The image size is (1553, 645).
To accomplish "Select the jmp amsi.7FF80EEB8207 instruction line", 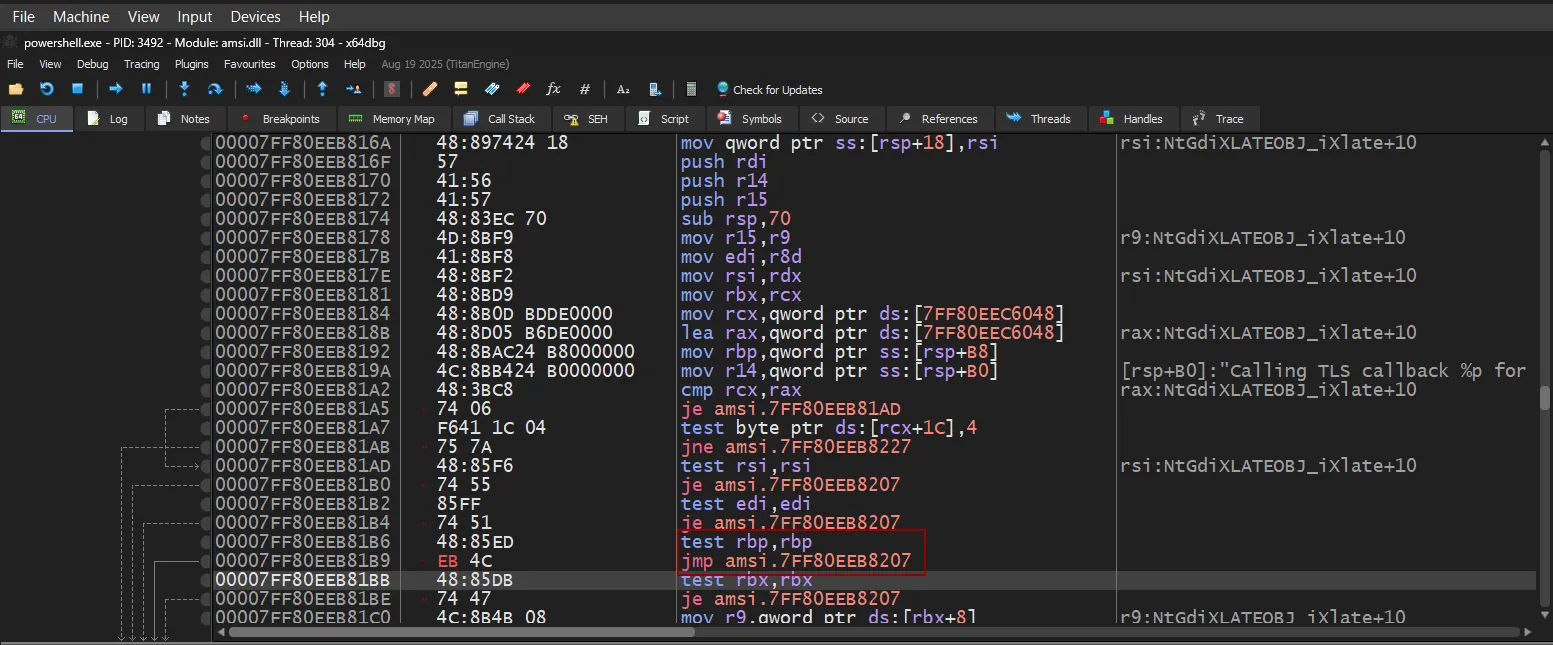I will [x=795, y=561].
